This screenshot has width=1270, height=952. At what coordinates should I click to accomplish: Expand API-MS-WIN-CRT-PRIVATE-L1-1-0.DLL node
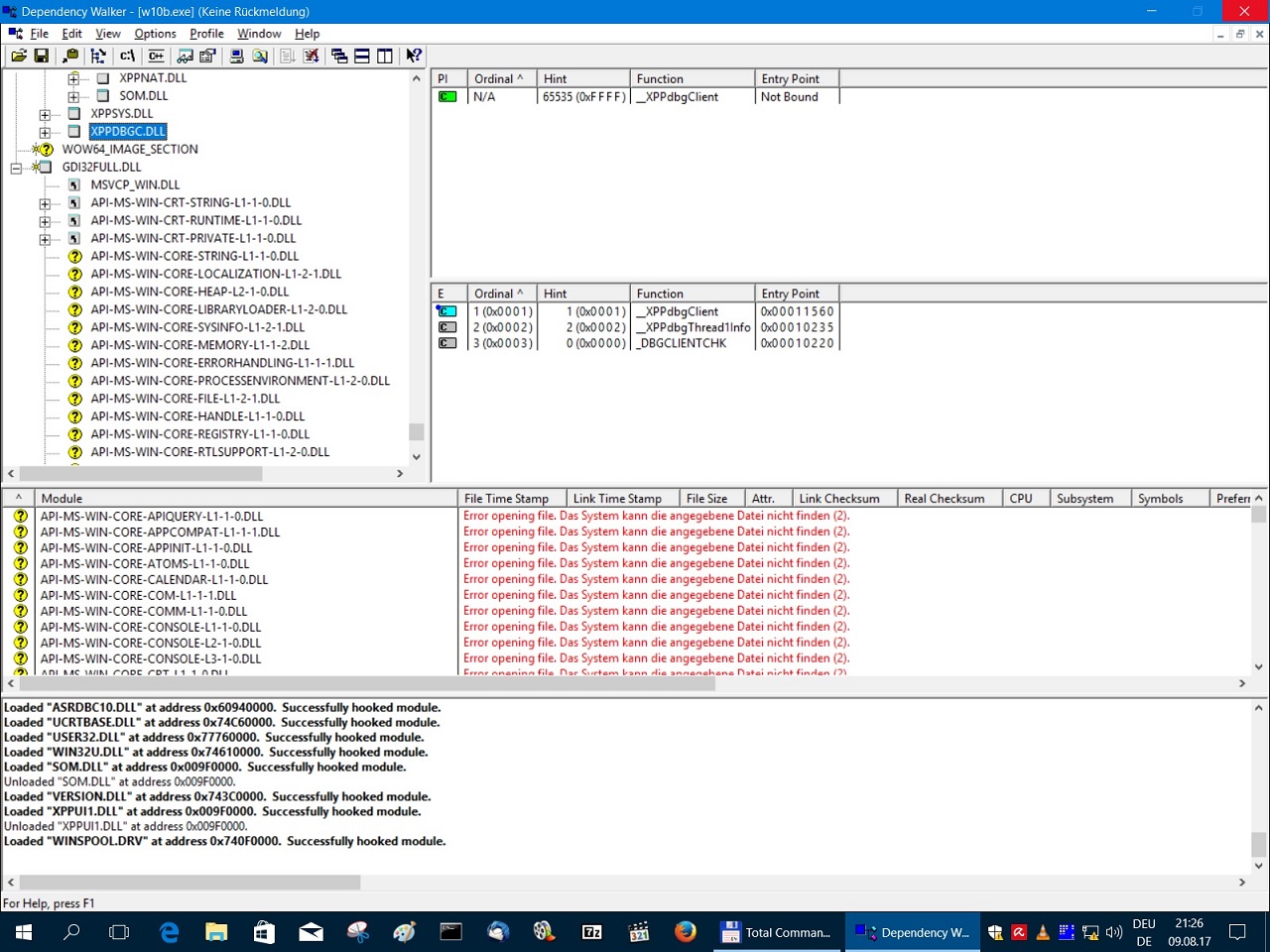45,239
